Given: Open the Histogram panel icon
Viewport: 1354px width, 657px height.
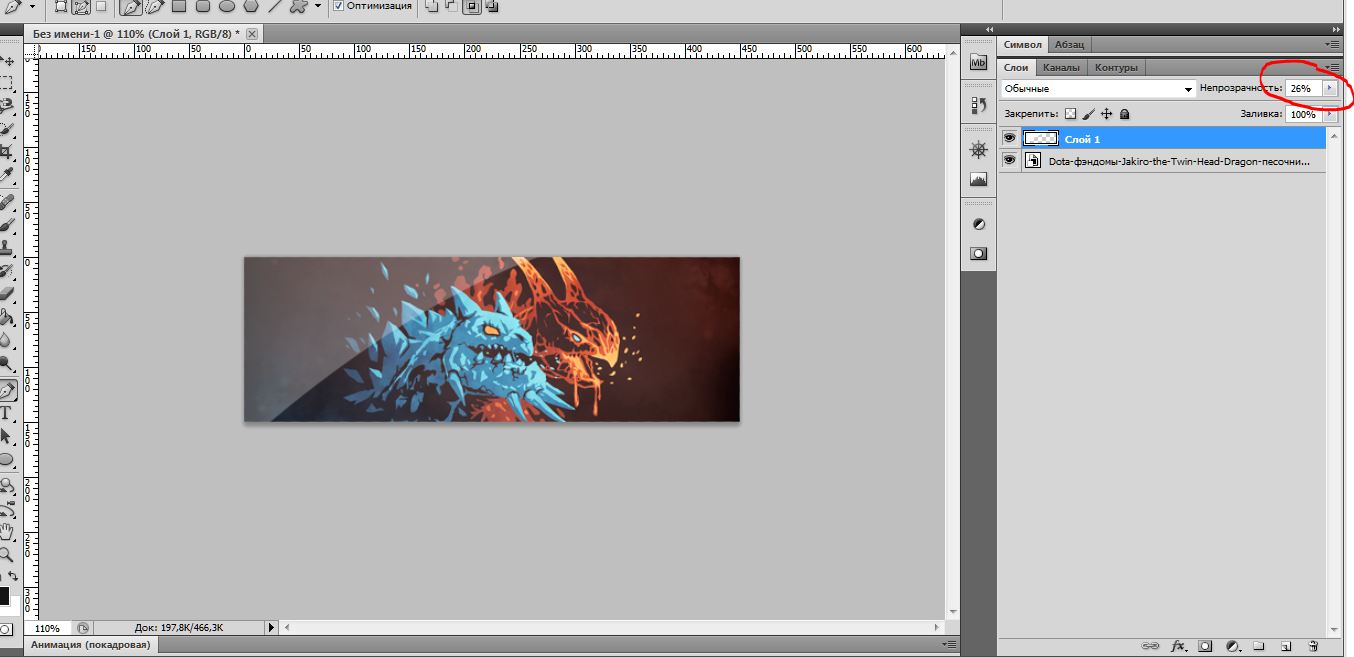Looking at the screenshot, I should tap(979, 180).
